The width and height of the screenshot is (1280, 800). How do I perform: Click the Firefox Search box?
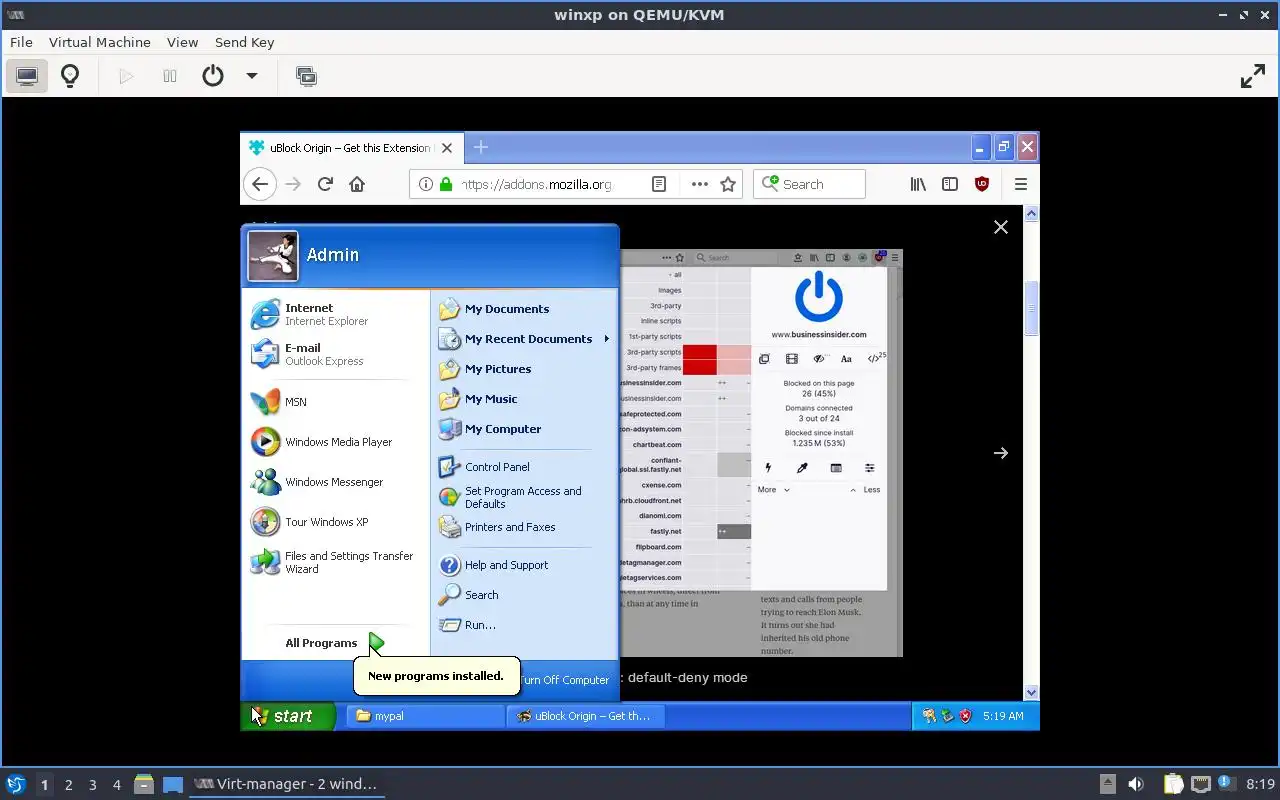point(809,184)
